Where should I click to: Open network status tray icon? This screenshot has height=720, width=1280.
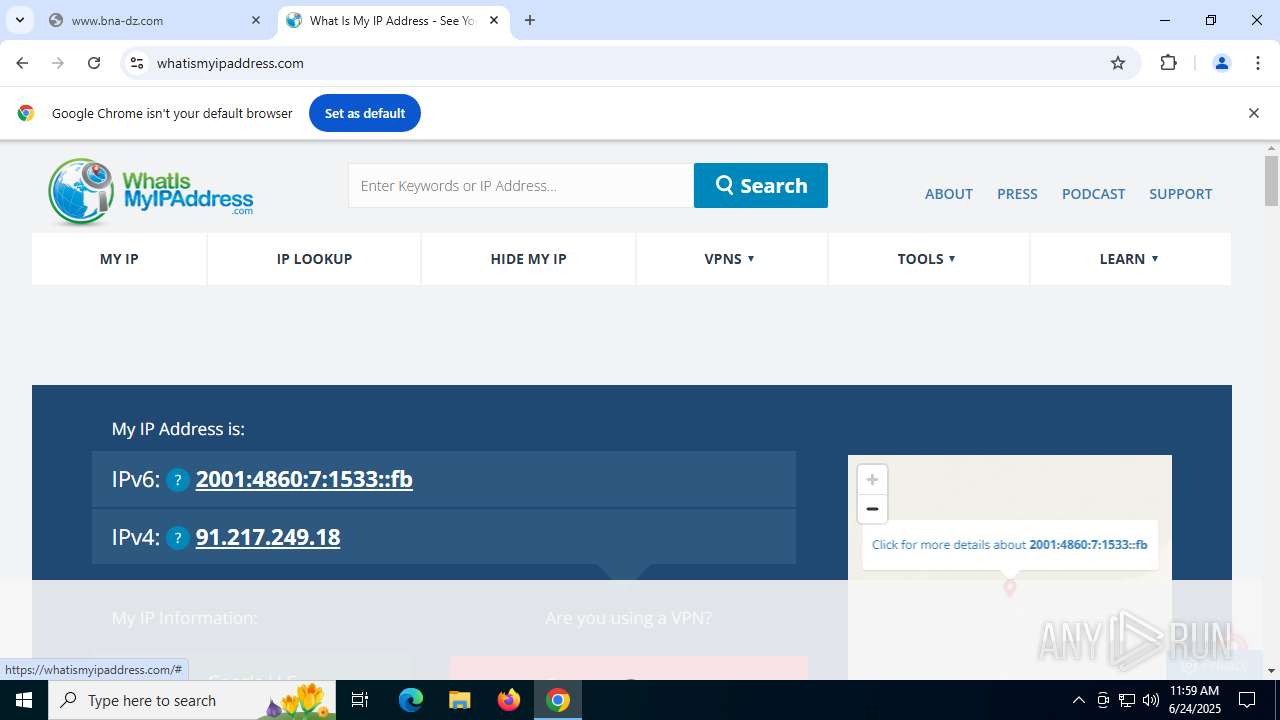click(x=1127, y=700)
